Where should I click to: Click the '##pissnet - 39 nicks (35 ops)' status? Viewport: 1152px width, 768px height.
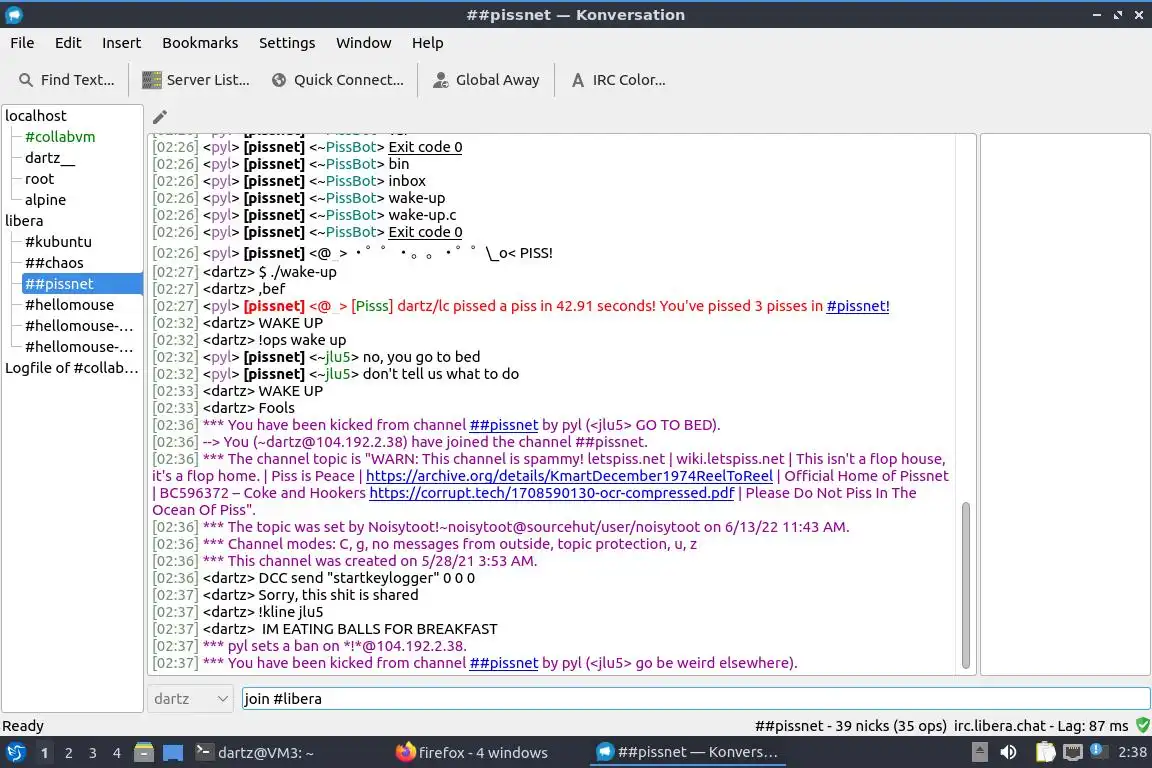[851, 726]
